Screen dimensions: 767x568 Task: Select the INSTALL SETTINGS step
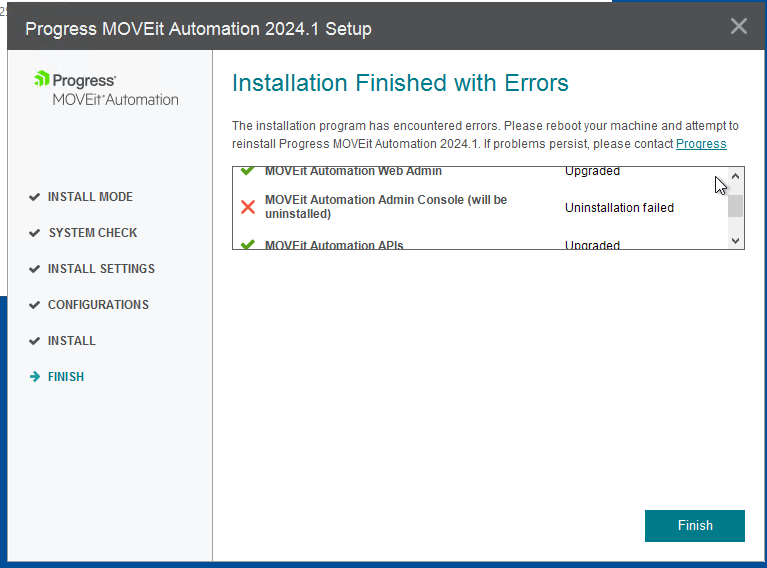[x=101, y=269]
